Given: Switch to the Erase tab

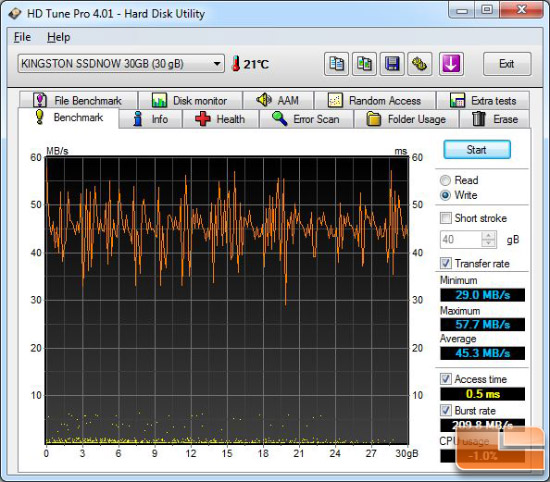Looking at the screenshot, I should coord(495,119).
